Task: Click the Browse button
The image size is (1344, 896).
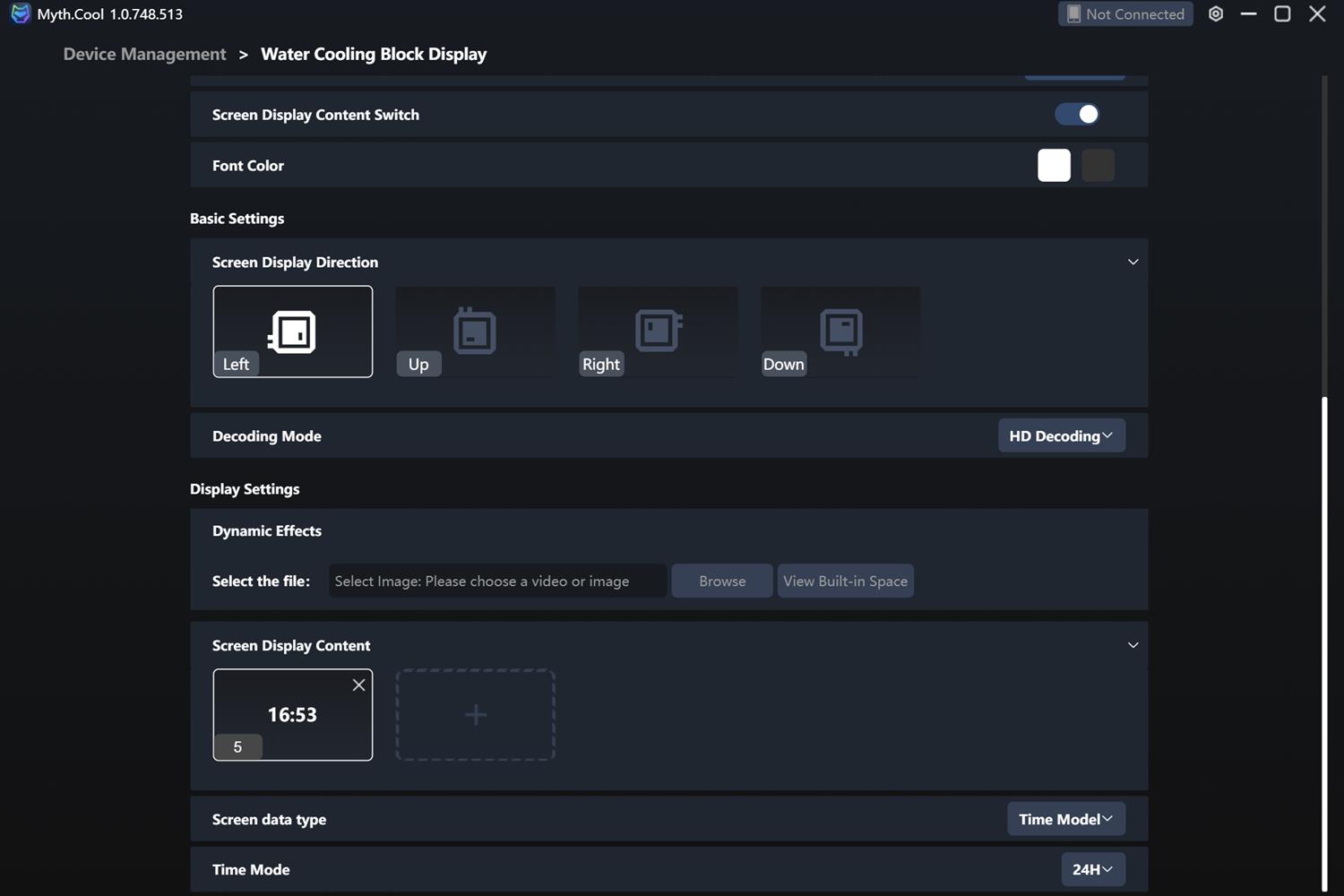Action: tap(722, 582)
